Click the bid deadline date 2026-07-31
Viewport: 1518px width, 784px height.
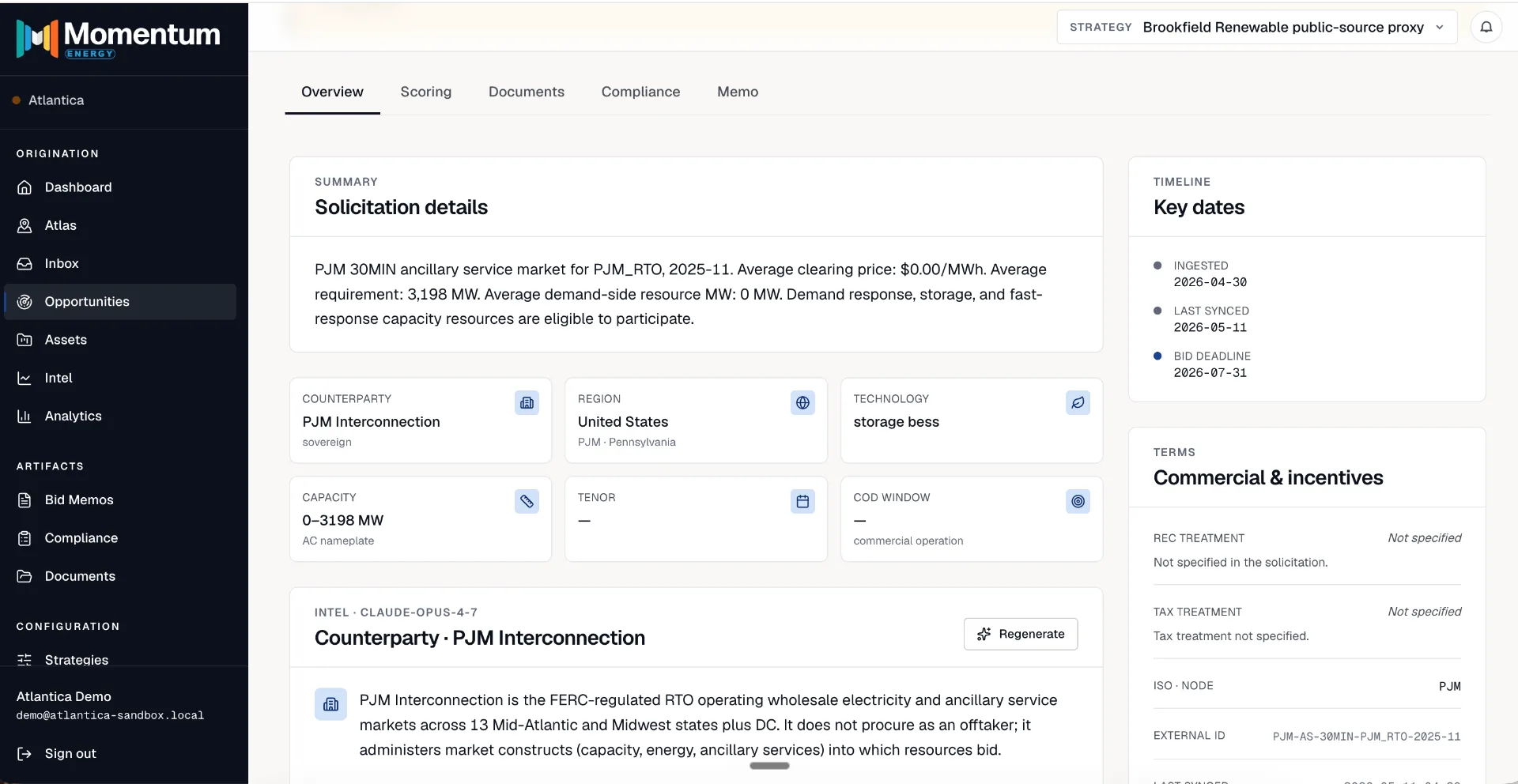coord(1210,373)
